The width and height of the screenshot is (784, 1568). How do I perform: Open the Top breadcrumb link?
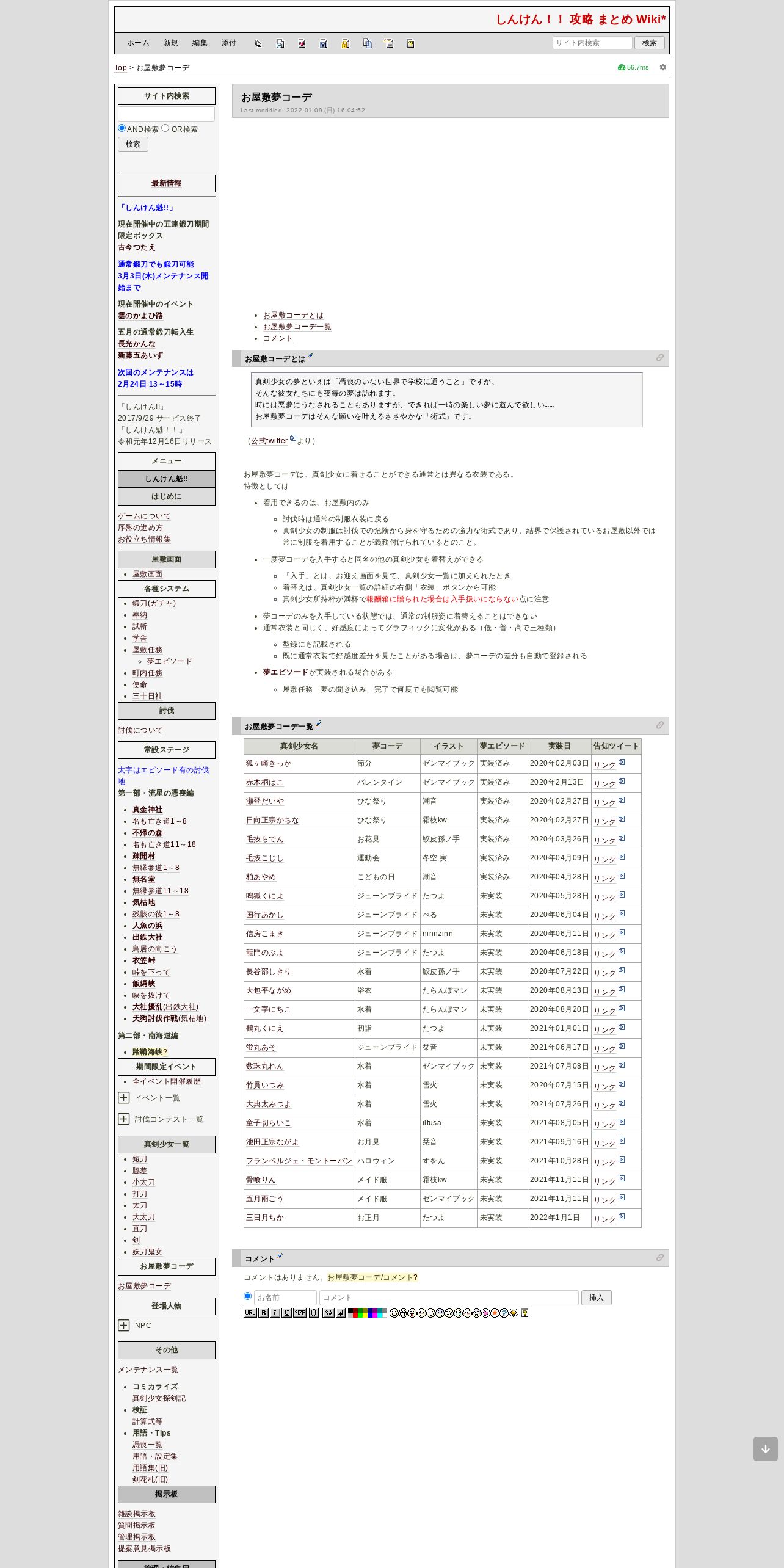(120, 68)
